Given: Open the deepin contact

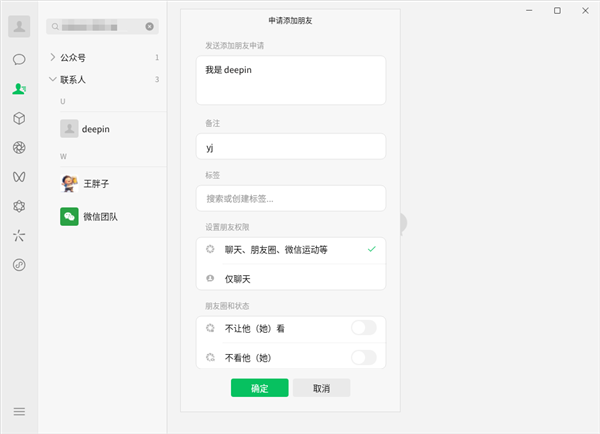Looking at the screenshot, I should tap(100, 128).
